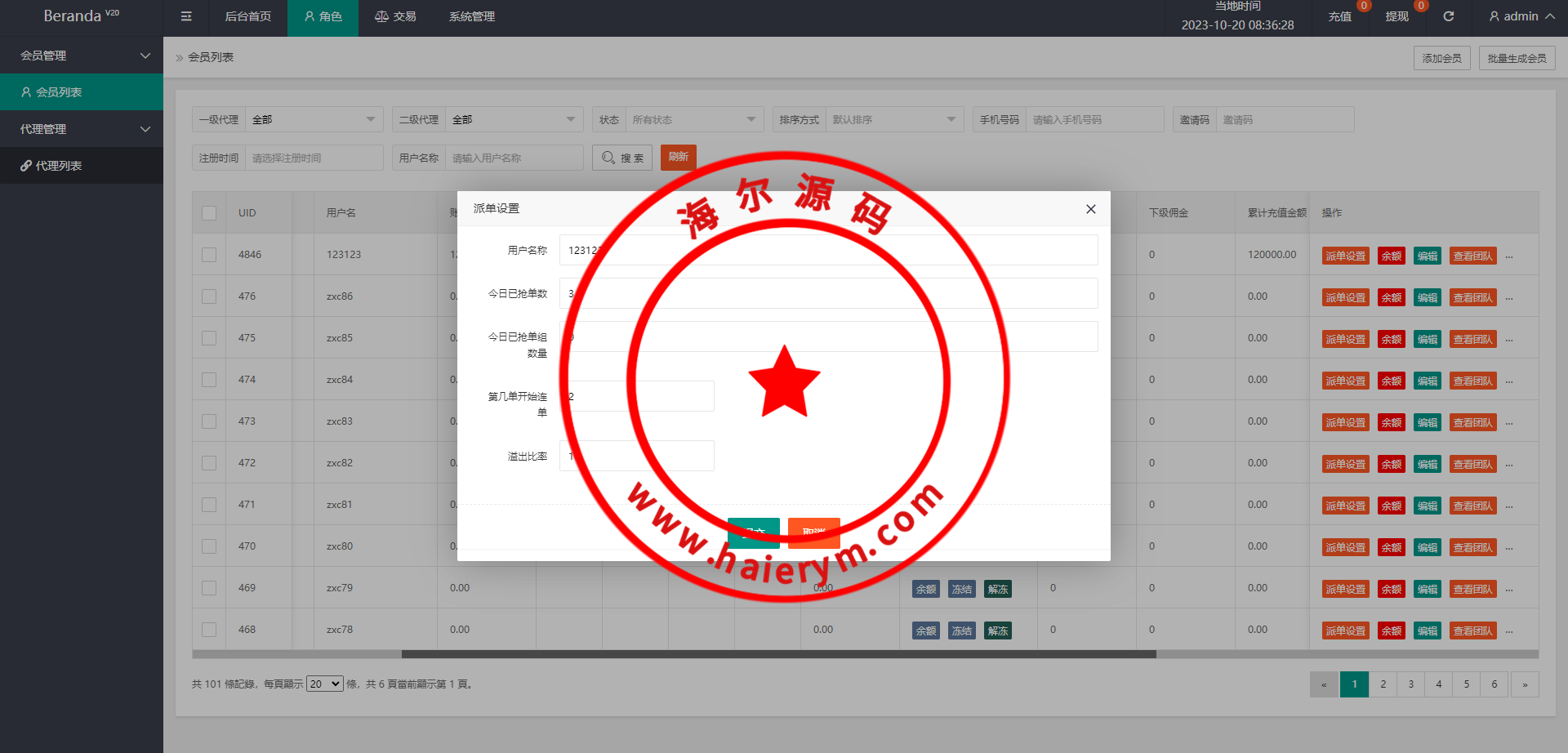The width and height of the screenshot is (1568, 753).
Task: Open 代理列表 in sidebar
Action: pos(82,166)
